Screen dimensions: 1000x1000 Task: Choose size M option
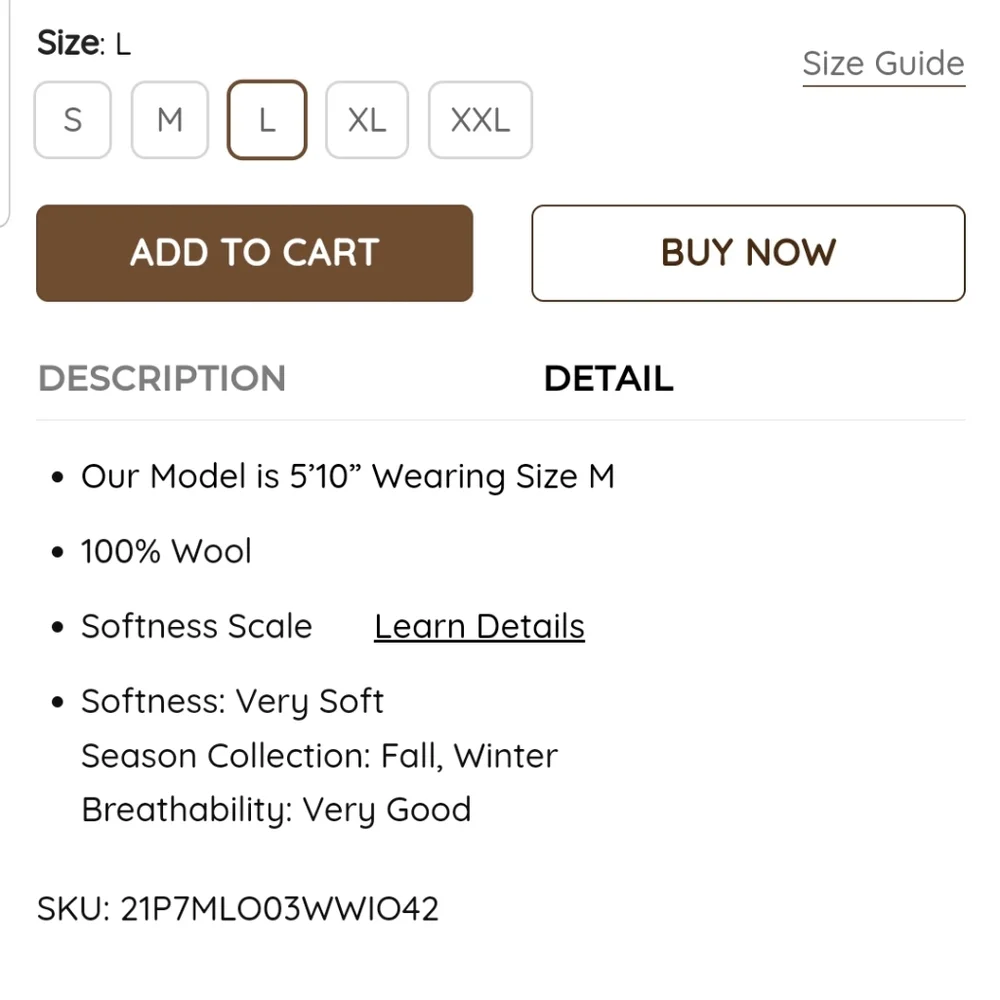(x=170, y=120)
